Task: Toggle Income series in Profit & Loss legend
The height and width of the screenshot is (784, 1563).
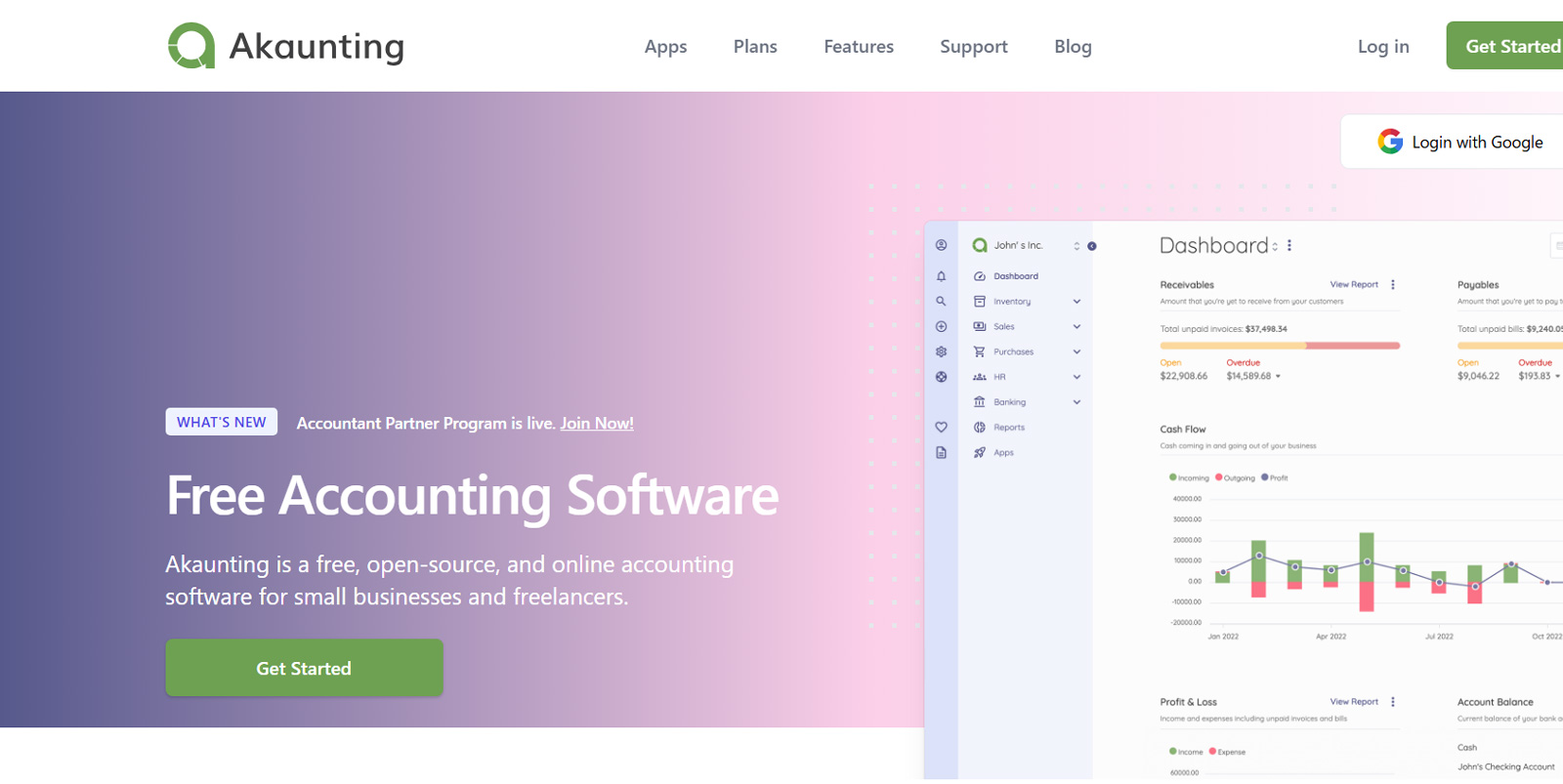Action: [x=1186, y=752]
